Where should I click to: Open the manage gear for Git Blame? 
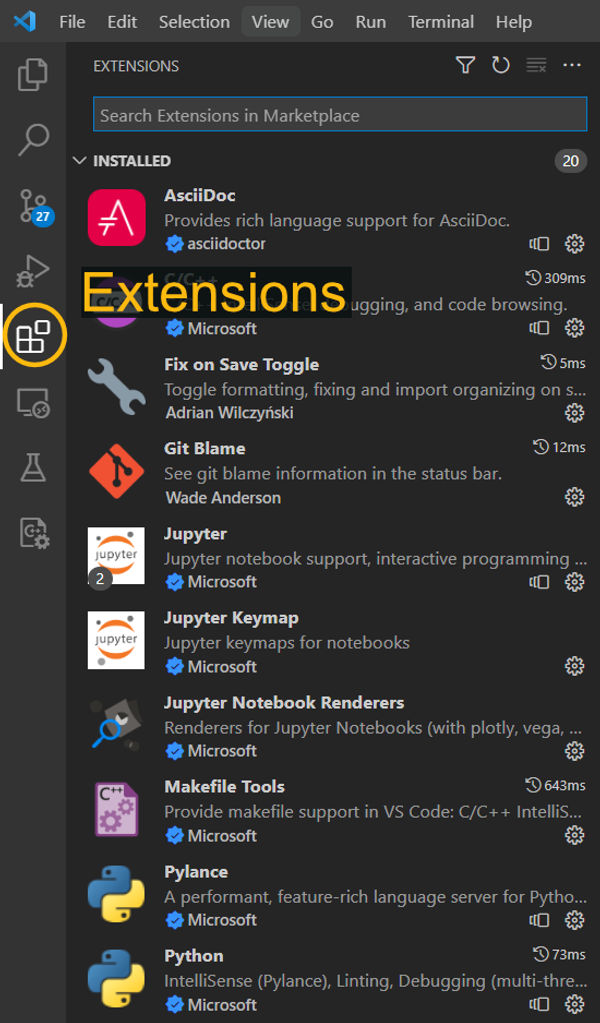pos(574,497)
